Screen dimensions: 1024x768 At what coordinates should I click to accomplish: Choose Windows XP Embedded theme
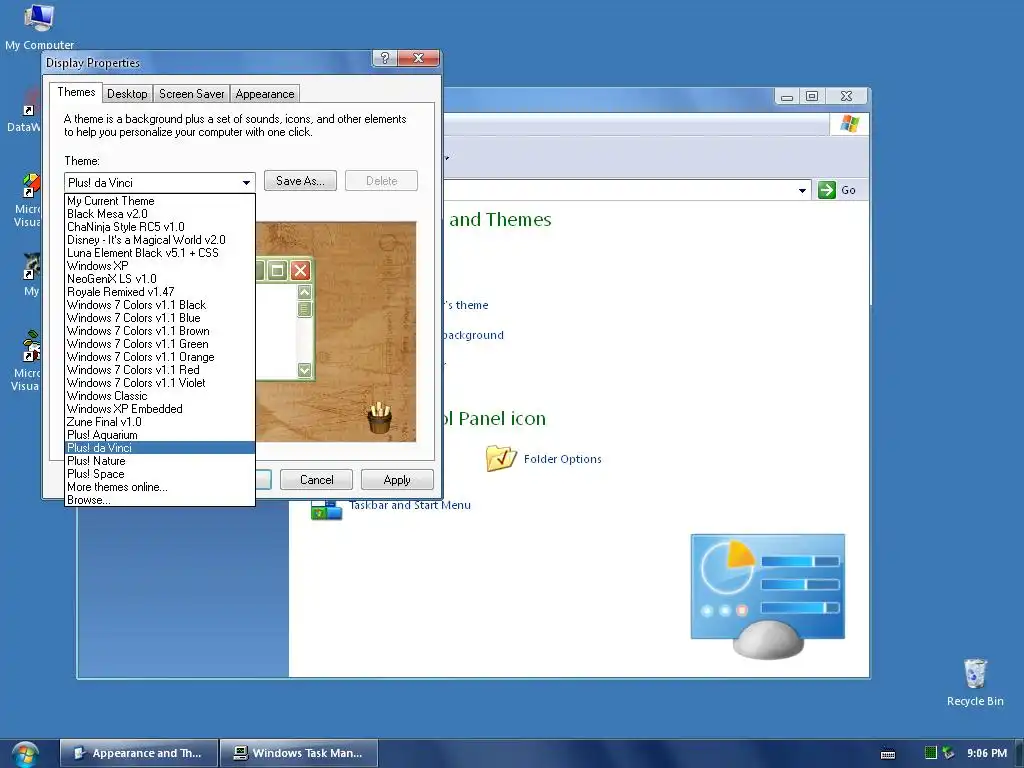point(160,409)
